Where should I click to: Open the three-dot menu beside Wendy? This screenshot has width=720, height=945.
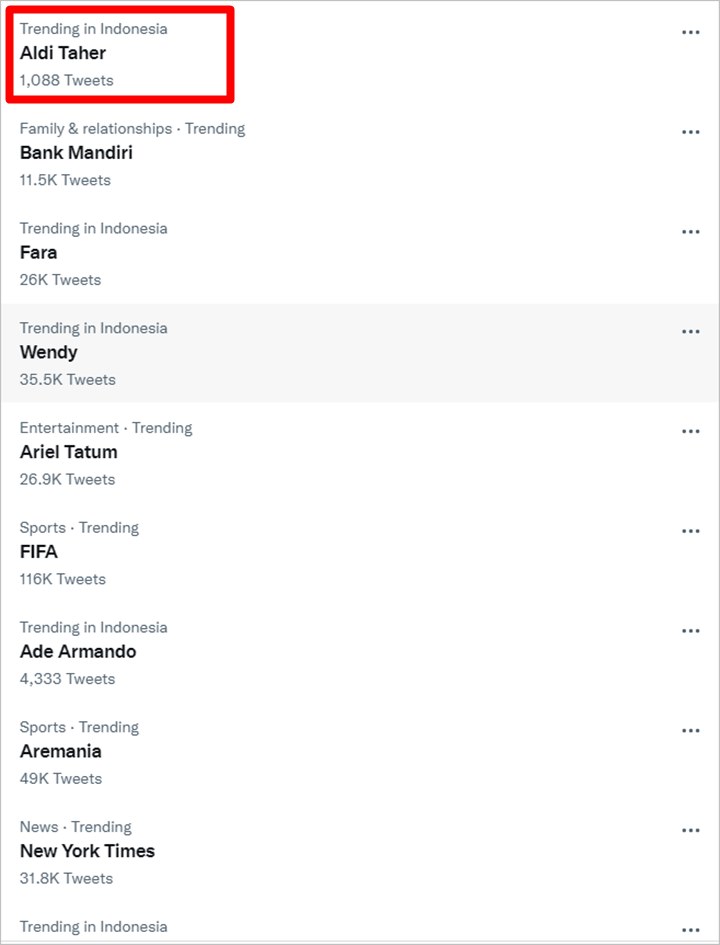click(x=690, y=332)
